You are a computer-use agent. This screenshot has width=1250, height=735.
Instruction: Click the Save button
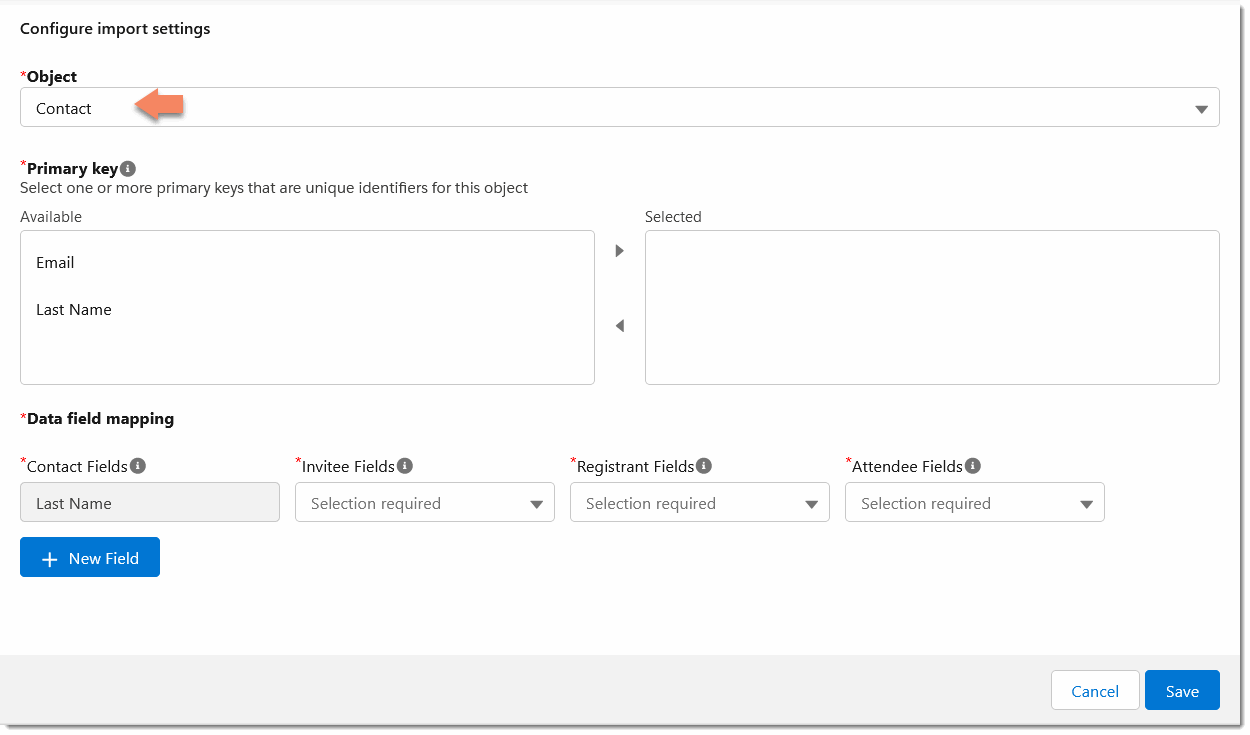click(1182, 690)
